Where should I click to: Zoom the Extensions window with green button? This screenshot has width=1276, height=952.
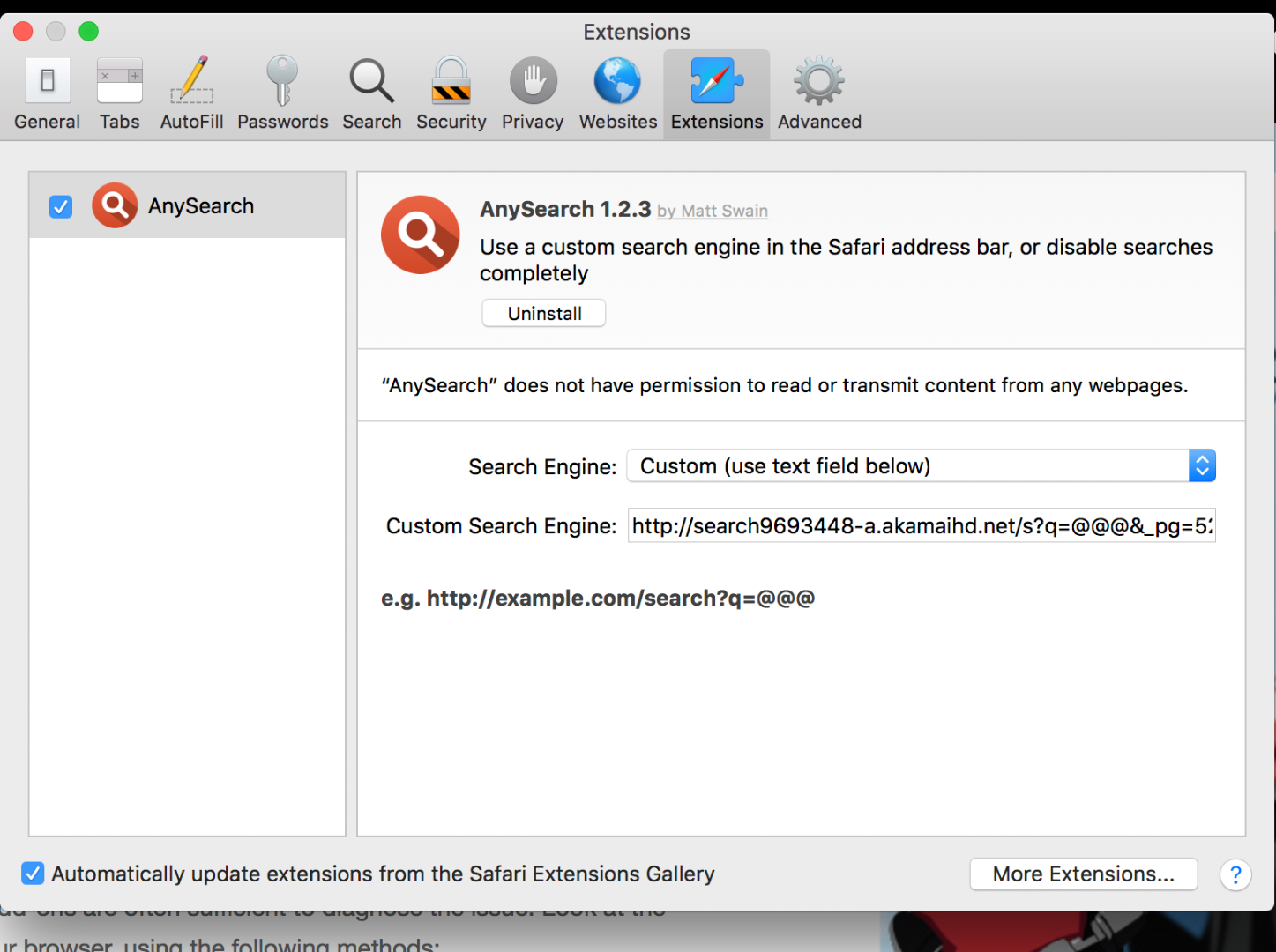click(x=88, y=32)
